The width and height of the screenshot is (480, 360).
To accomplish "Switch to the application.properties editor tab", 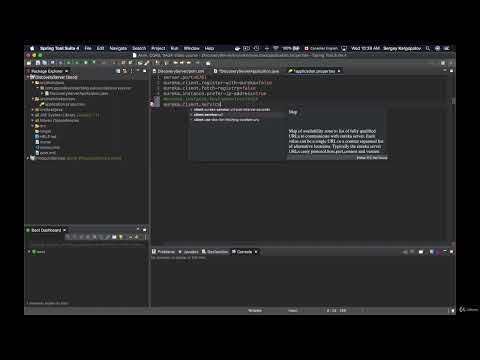I will 315,71.
